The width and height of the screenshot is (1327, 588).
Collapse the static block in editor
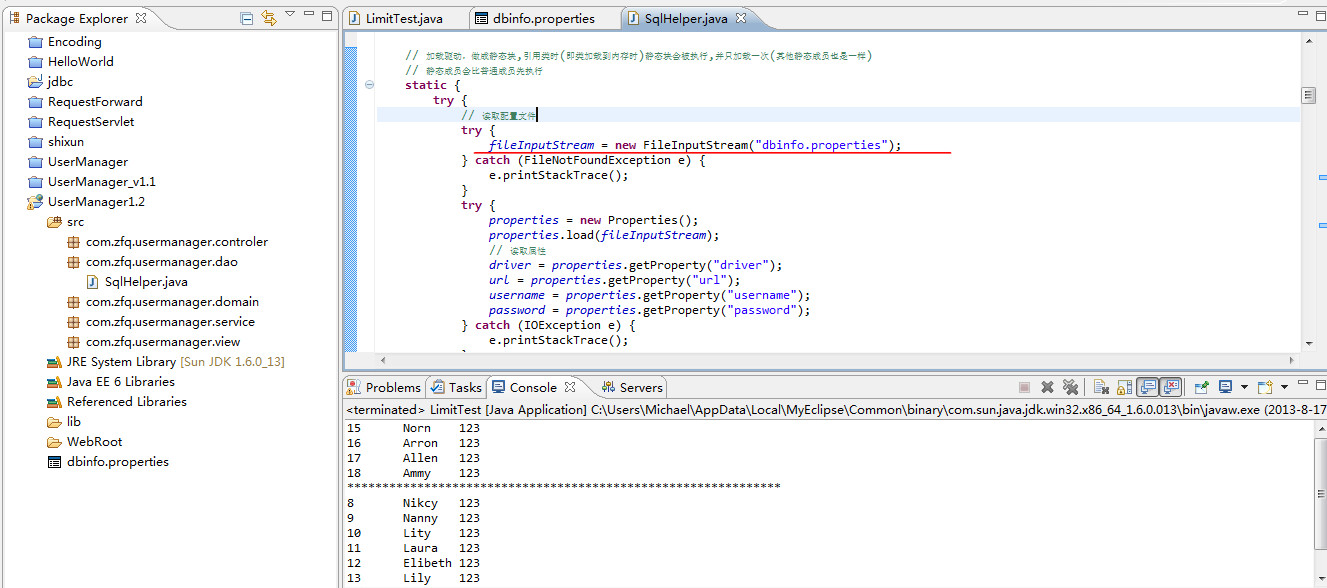coord(369,85)
